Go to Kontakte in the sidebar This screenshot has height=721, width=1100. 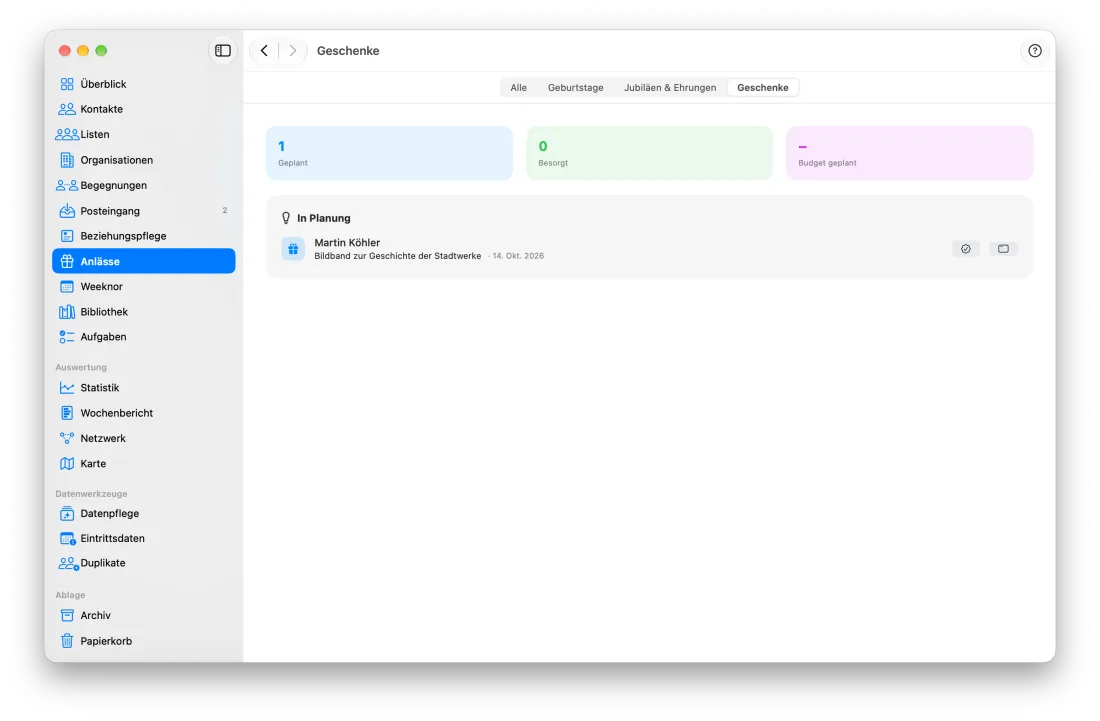click(x=143, y=109)
